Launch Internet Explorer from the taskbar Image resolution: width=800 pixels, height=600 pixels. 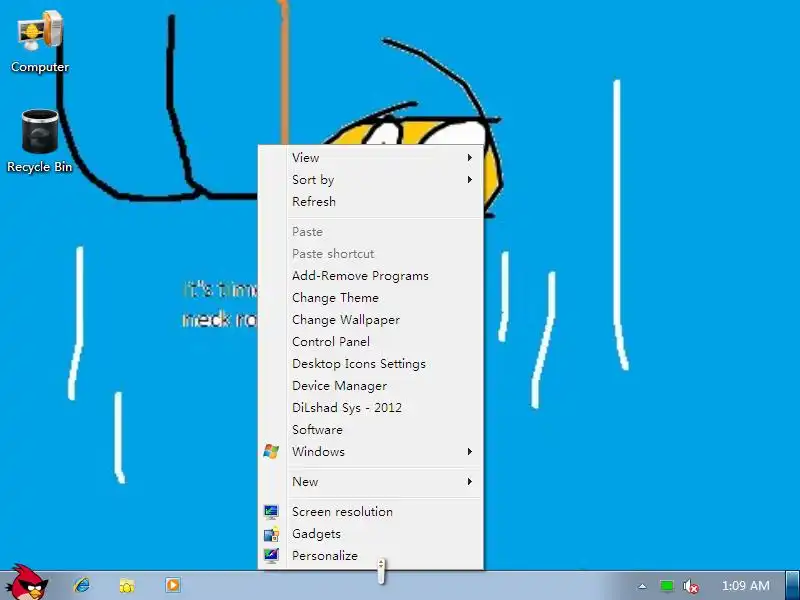pyautogui.click(x=82, y=585)
